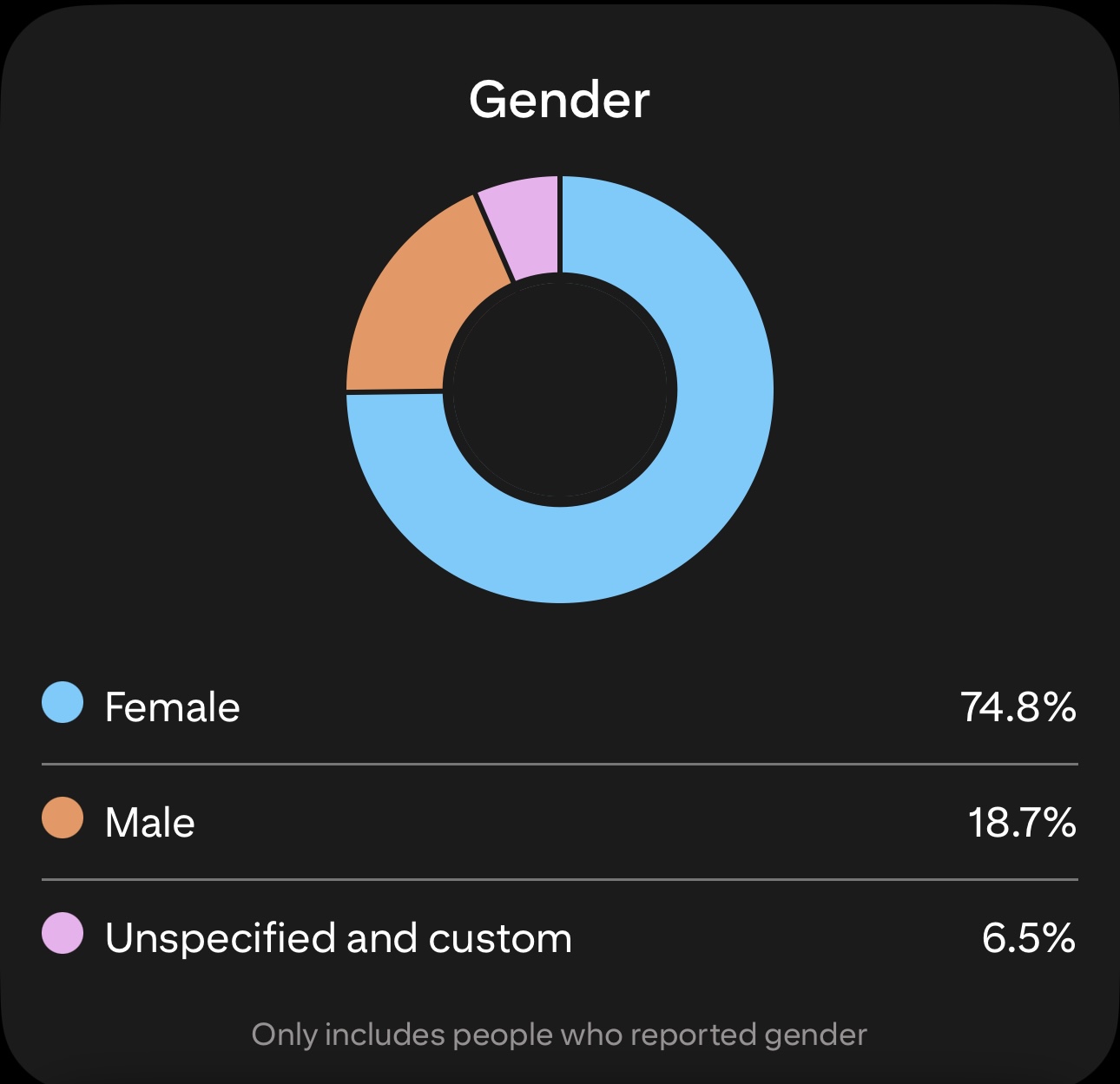Screen dimensions: 1120x1084
Task: Click the 18.7% Male percentage
Action: click(1022, 823)
